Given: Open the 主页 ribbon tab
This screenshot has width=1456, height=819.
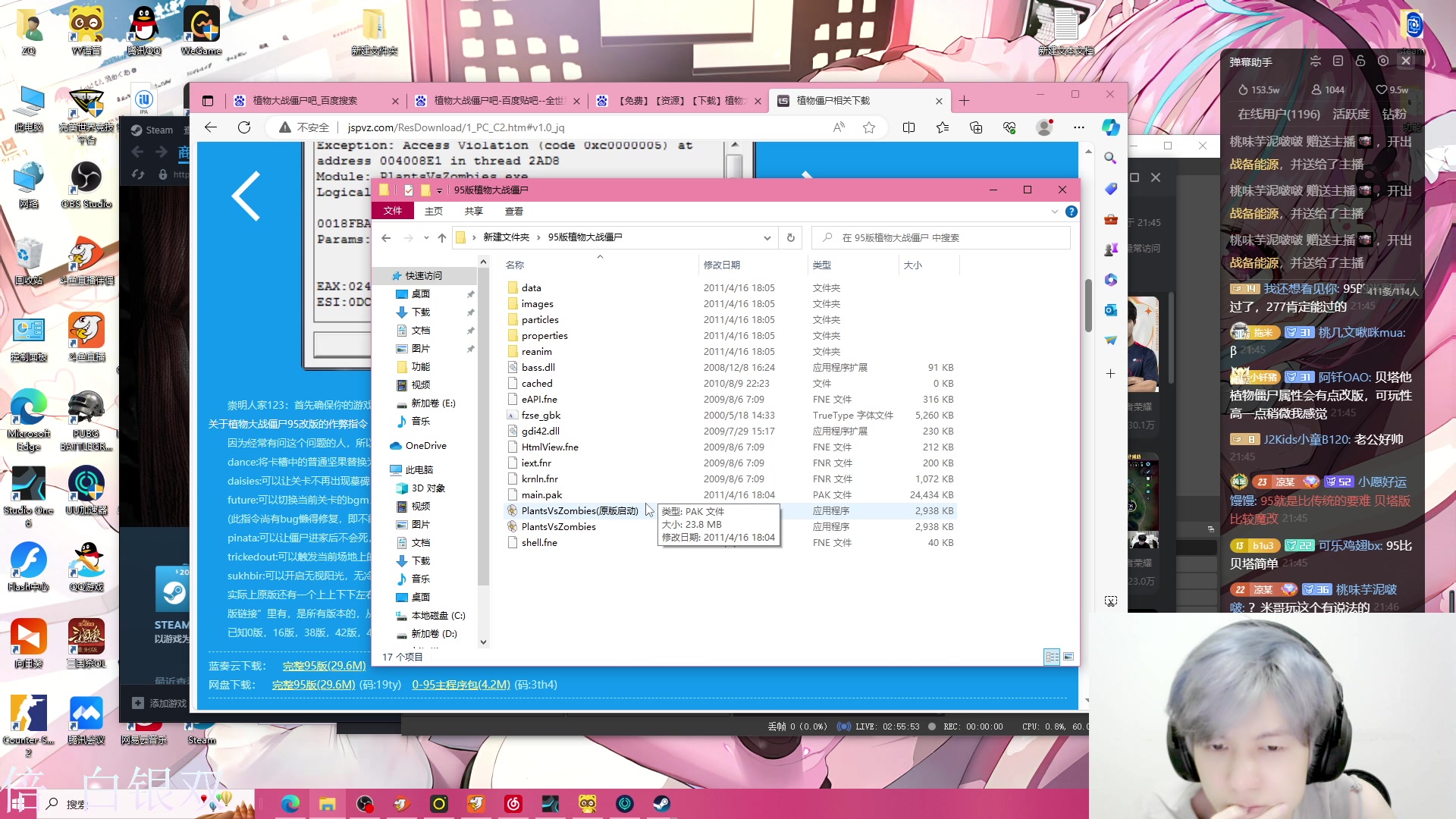Looking at the screenshot, I should coord(434,212).
